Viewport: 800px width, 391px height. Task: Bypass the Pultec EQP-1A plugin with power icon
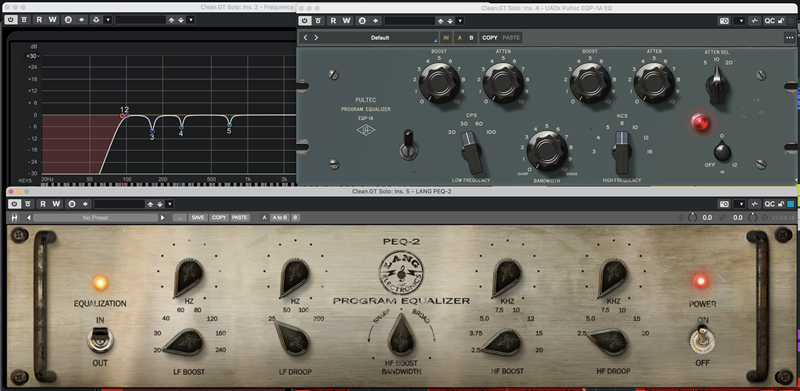pyautogui.click(x=305, y=21)
